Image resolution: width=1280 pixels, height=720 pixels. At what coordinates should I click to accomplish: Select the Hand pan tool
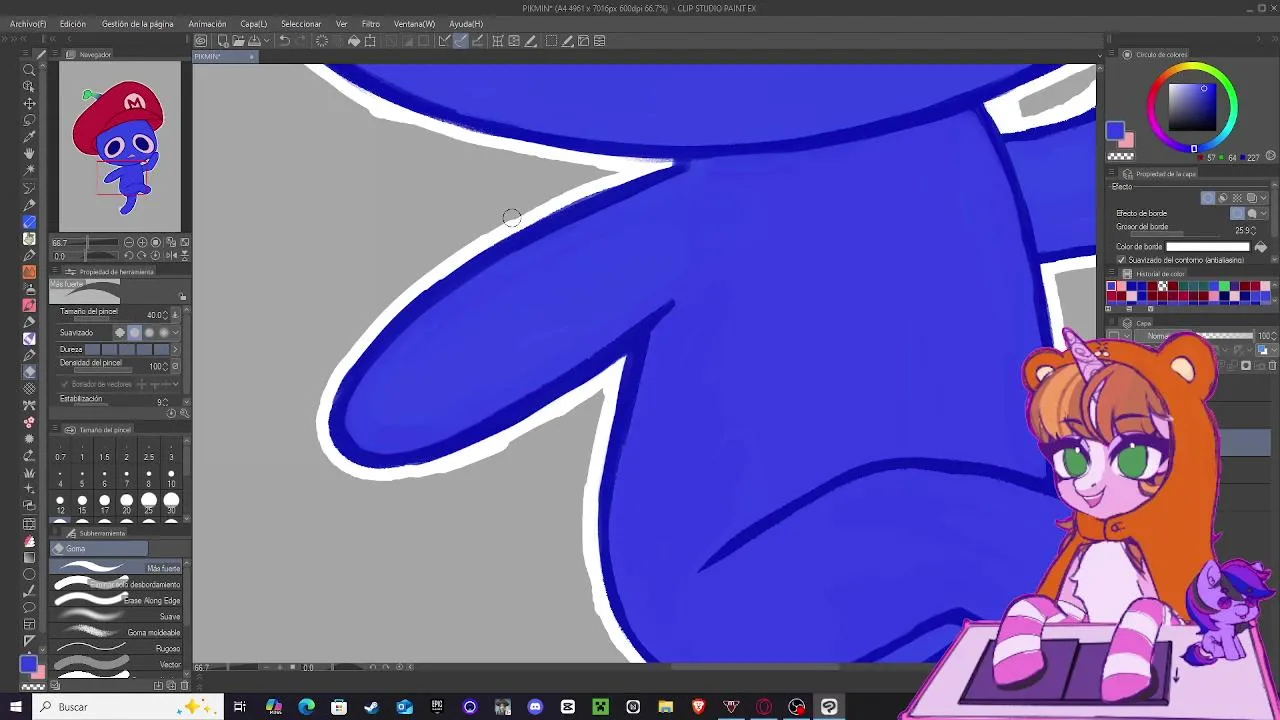pyautogui.click(x=29, y=153)
